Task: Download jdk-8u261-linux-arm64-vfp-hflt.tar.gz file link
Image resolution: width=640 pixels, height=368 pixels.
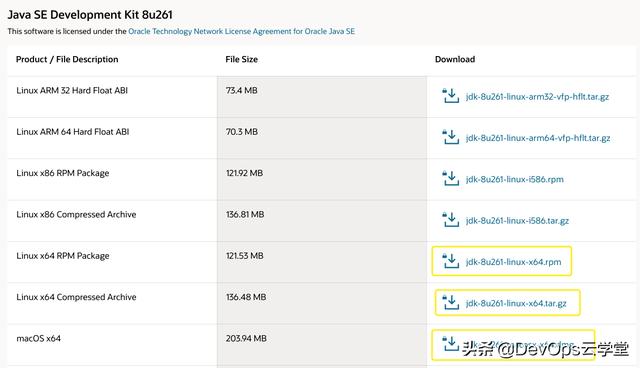Action: [x=538, y=138]
